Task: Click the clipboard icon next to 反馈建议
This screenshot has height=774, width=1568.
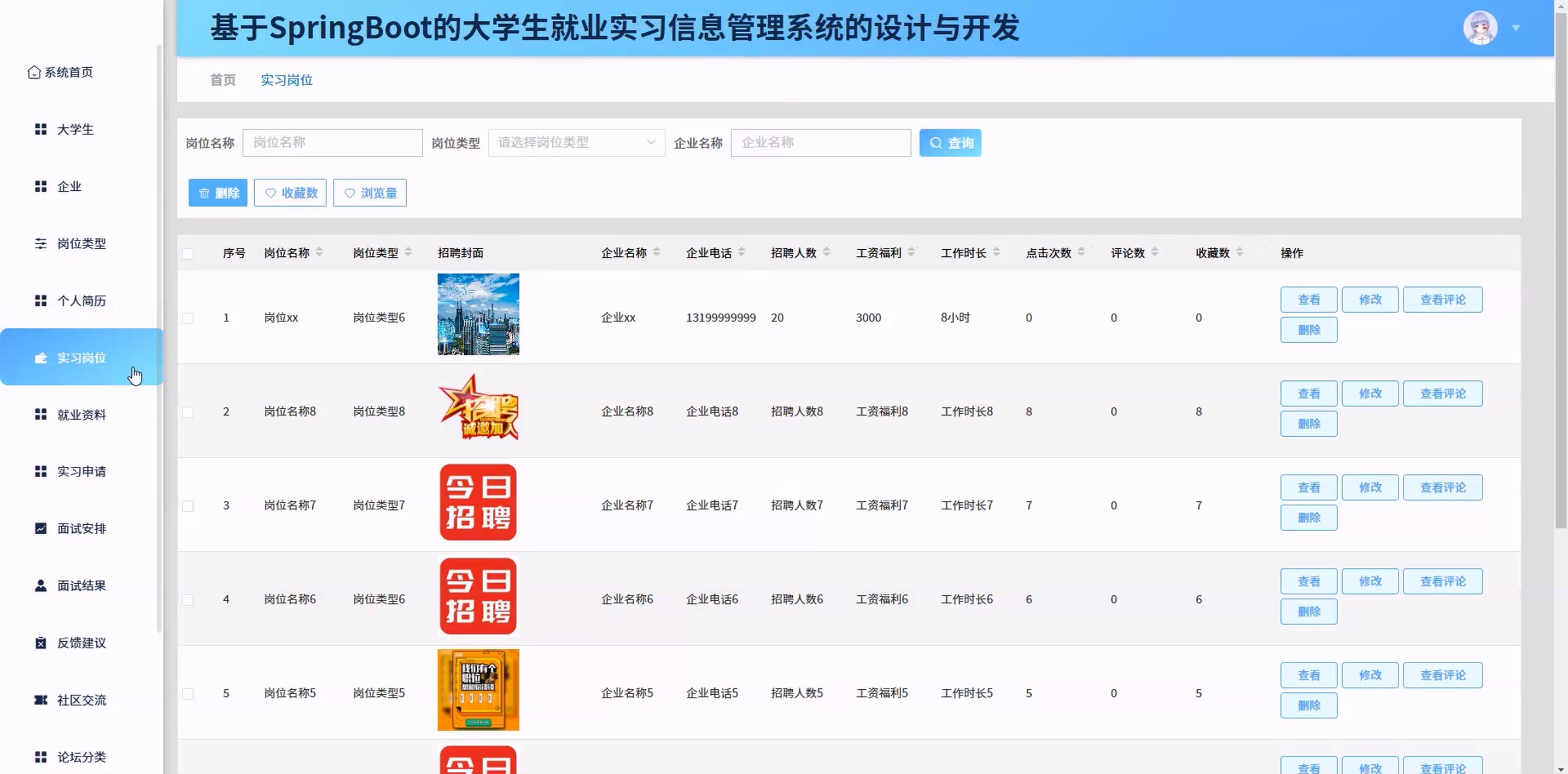Action: [x=41, y=643]
